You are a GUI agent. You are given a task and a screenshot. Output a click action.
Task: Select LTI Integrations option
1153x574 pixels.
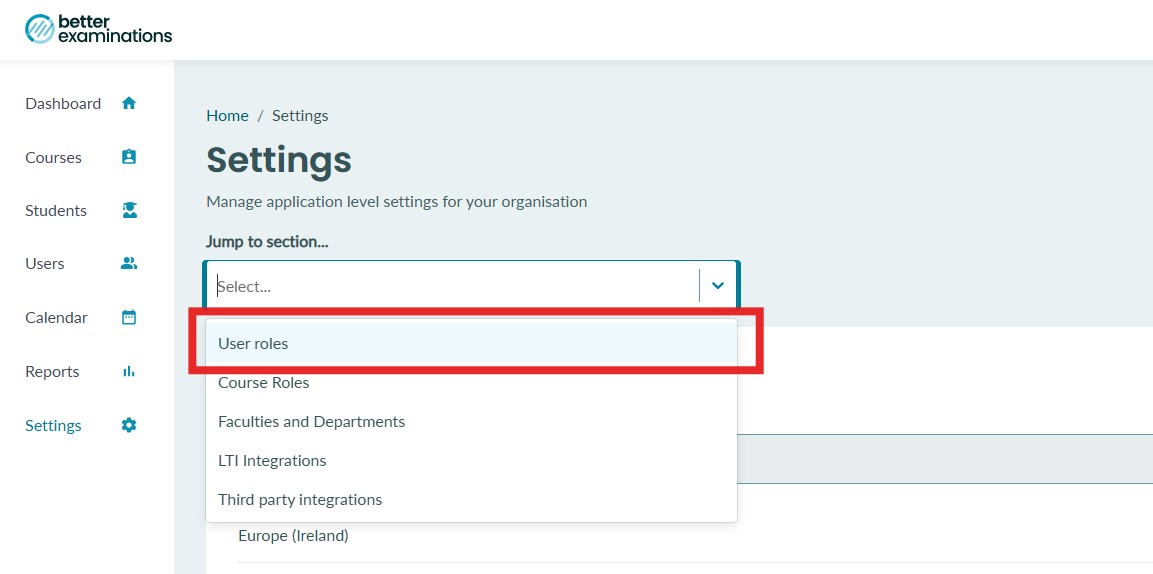click(471, 461)
